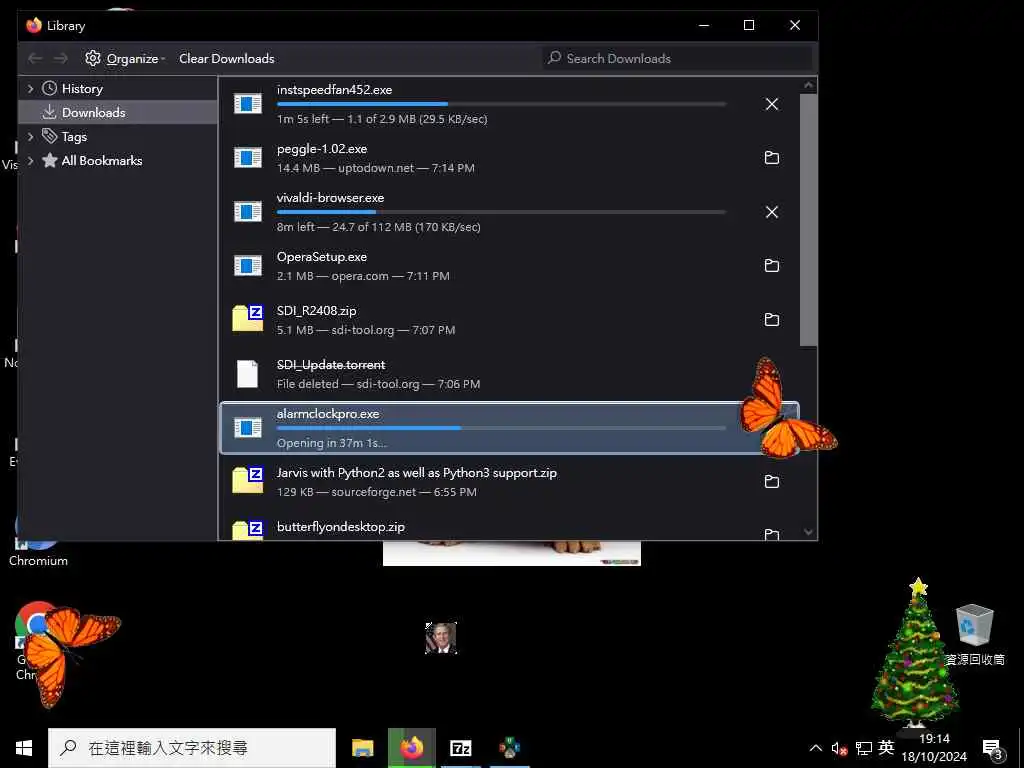Go back with the left arrow button
1024x768 pixels.
(x=35, y=59)
